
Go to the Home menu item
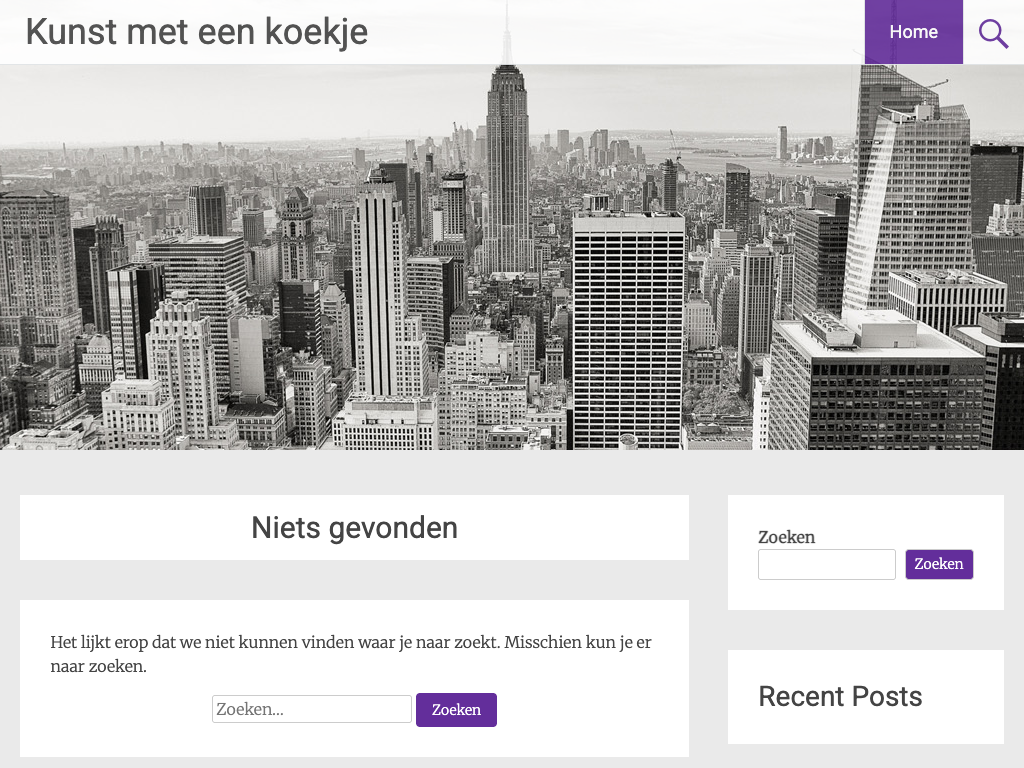click(x=913, y=32)
